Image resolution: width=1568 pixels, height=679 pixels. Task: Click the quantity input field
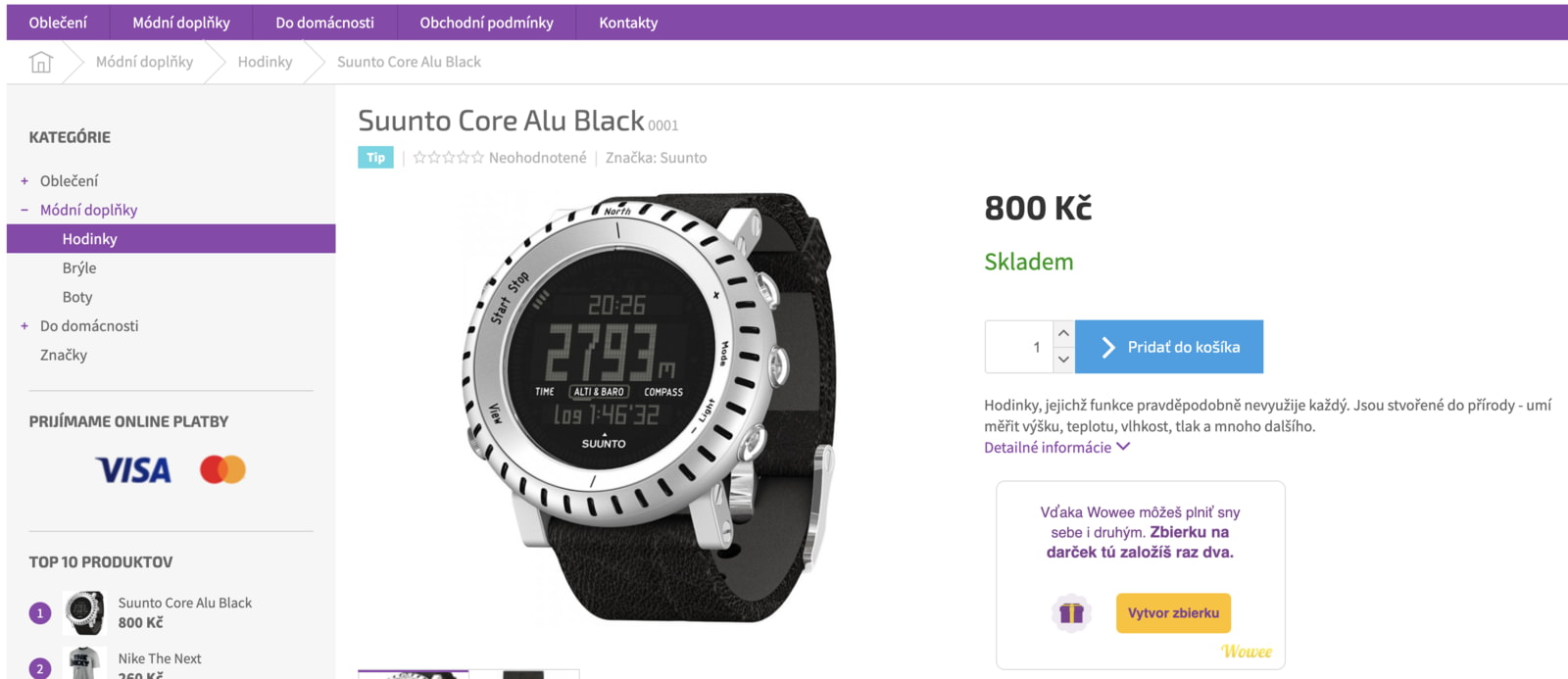click(x=1019, y=347)
